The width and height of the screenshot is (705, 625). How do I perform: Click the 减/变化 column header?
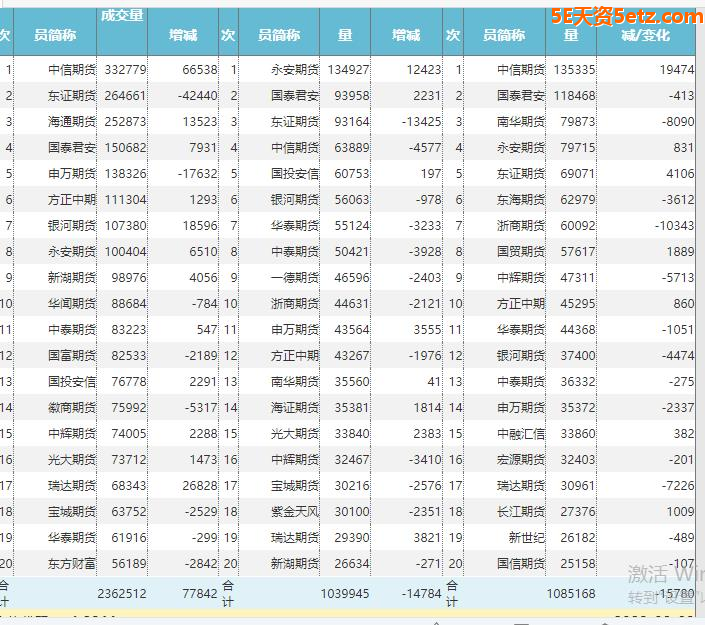tap(646, 35)
